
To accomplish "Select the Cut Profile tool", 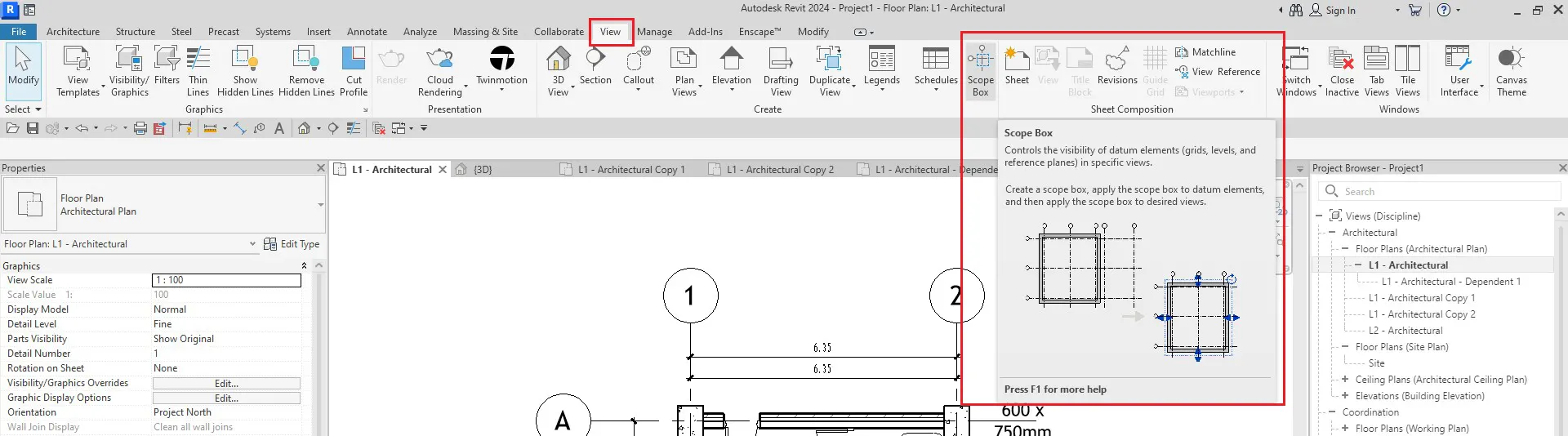I will click(x=354, y=70).
